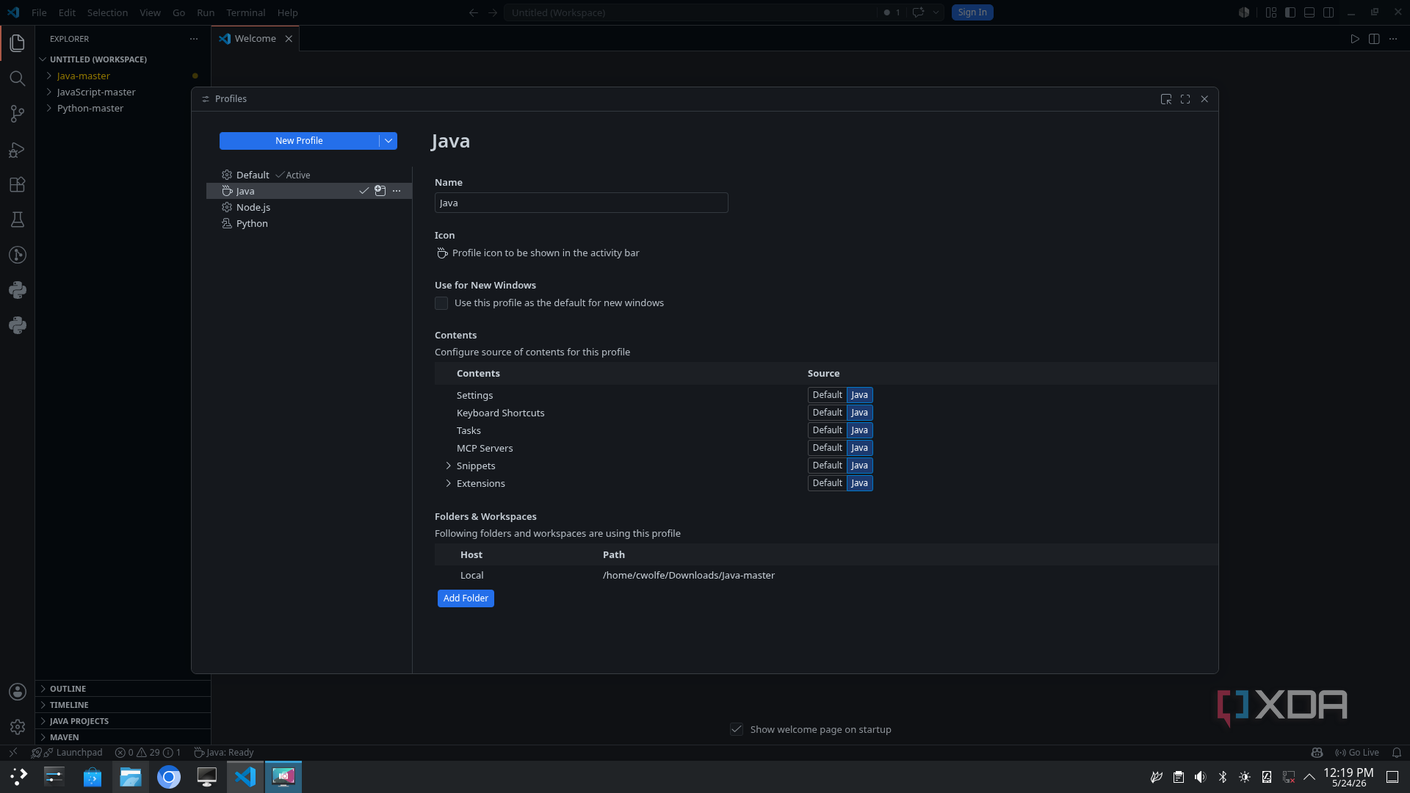Click the Add Folder button

click(x=466, y=598)
